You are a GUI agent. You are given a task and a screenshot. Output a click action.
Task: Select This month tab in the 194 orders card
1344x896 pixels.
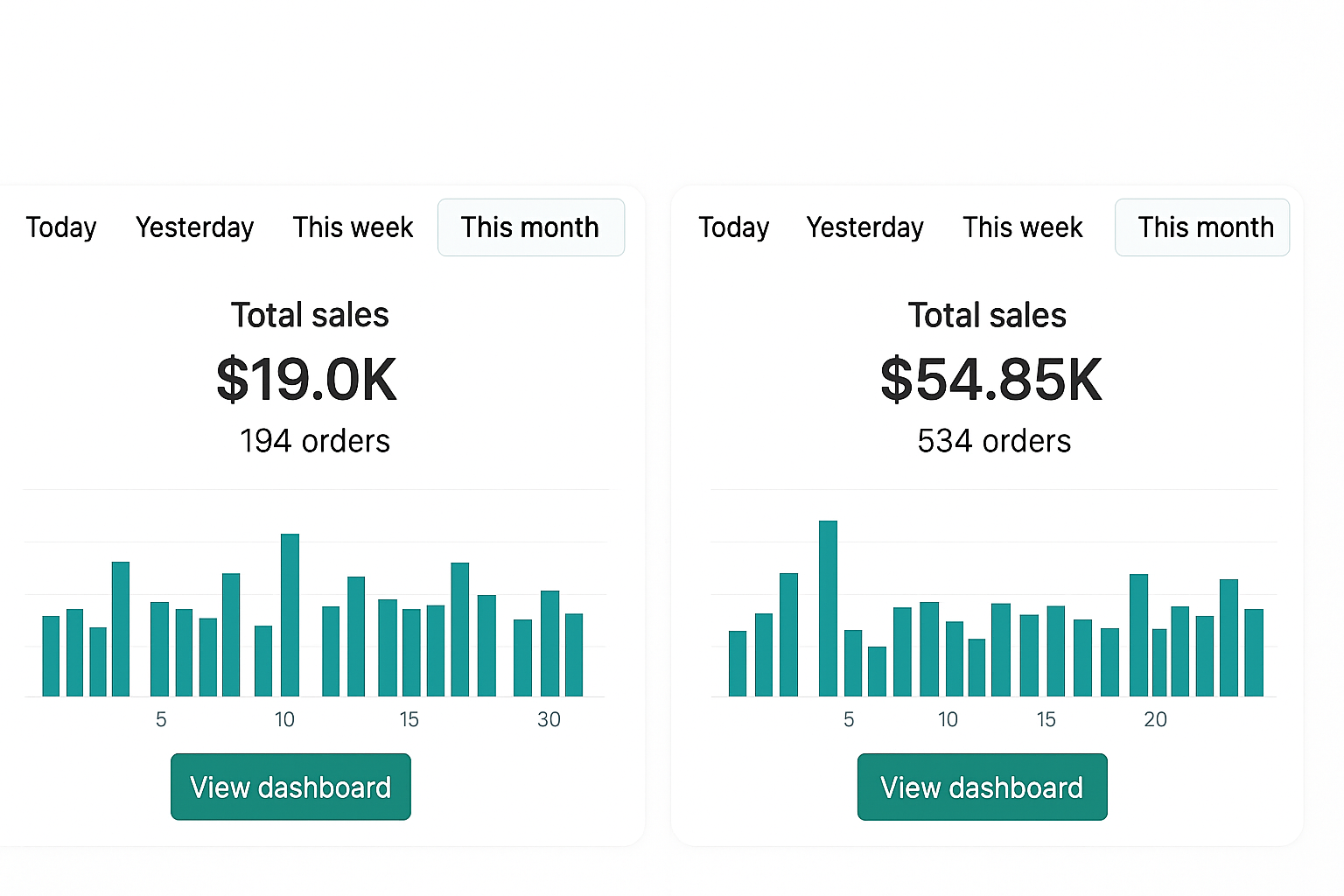coord(530,227)
